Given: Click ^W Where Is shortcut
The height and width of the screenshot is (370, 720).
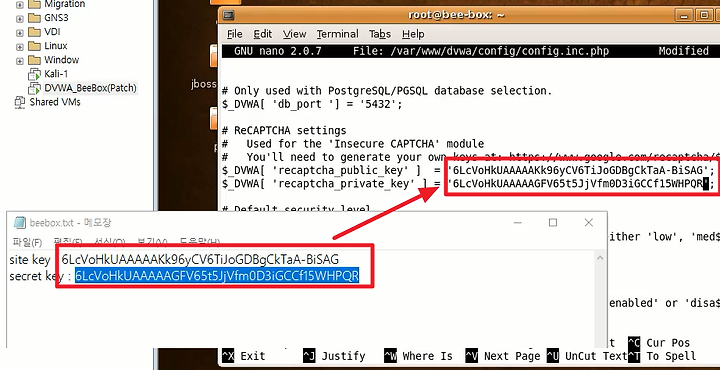Looking at the screenshot, I should (x=418, y=356).
